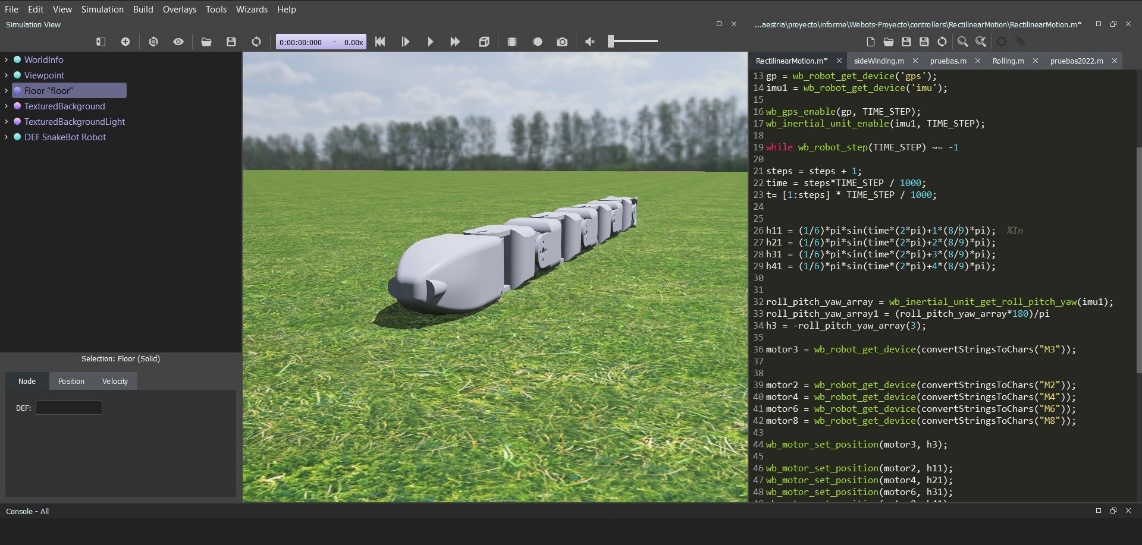Image resolution: width=1142 pixels, height=545 pixels.
Task: Expand the WorldInfo tree node
Action: [x=6, y=60]
